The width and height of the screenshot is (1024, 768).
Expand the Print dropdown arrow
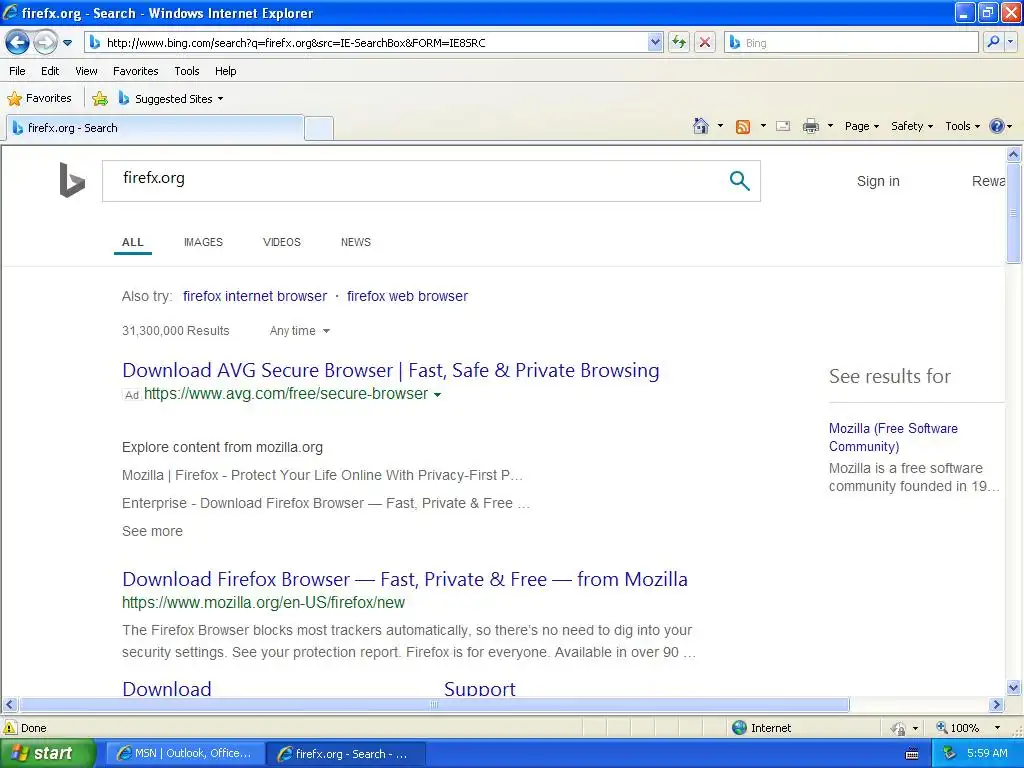(x=830, y=126)
